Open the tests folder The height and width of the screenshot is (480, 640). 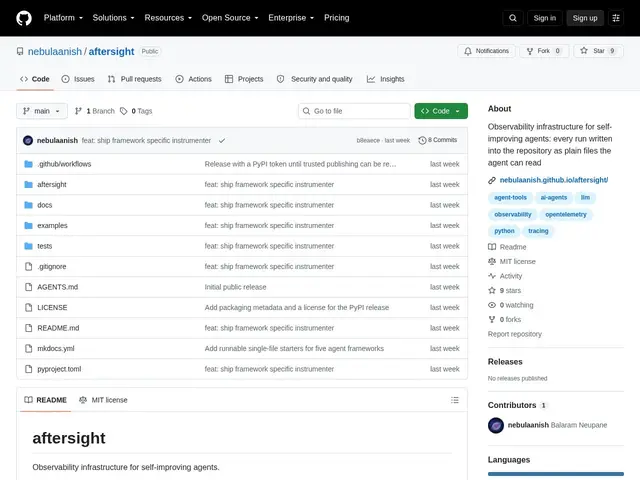(44, 246)
